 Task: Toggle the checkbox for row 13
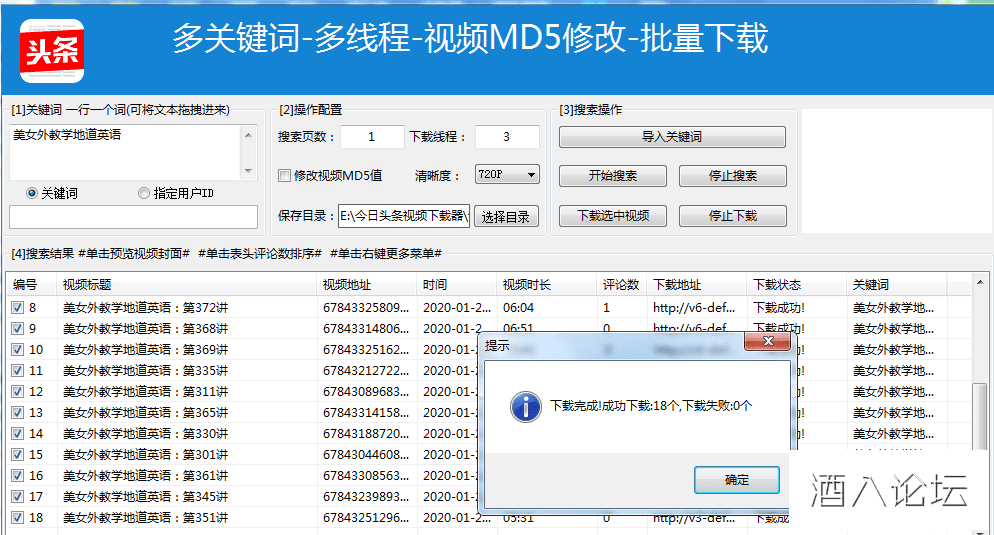17,413
